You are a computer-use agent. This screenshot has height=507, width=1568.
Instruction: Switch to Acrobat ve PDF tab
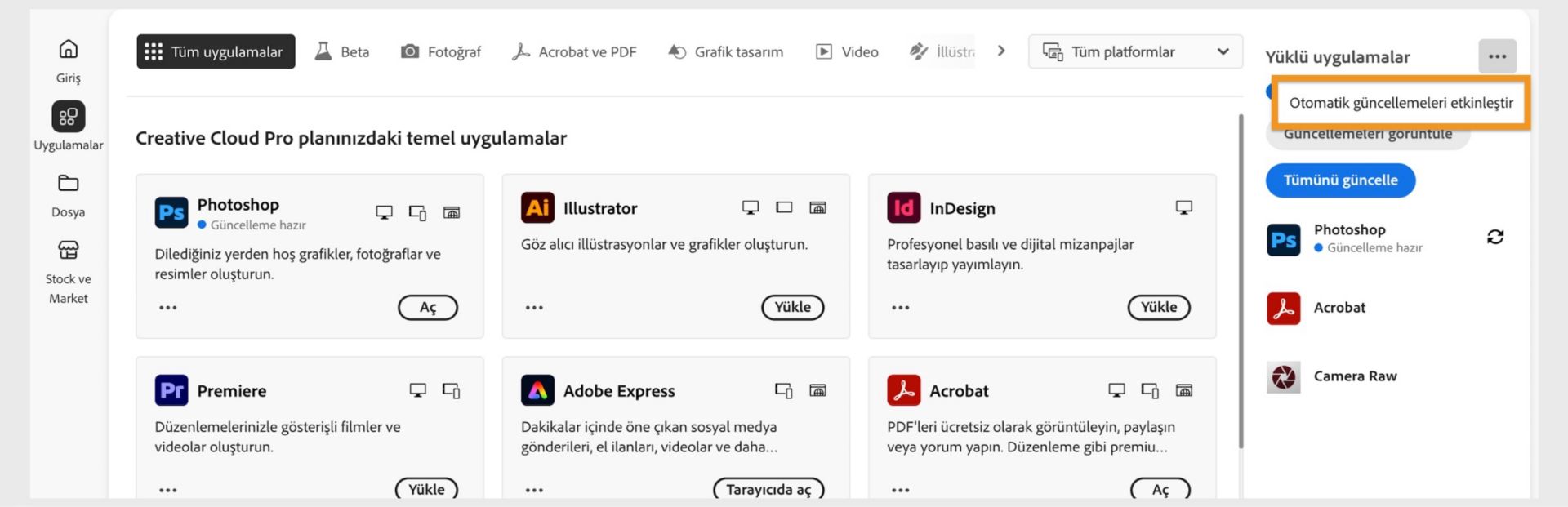point(574,51)
